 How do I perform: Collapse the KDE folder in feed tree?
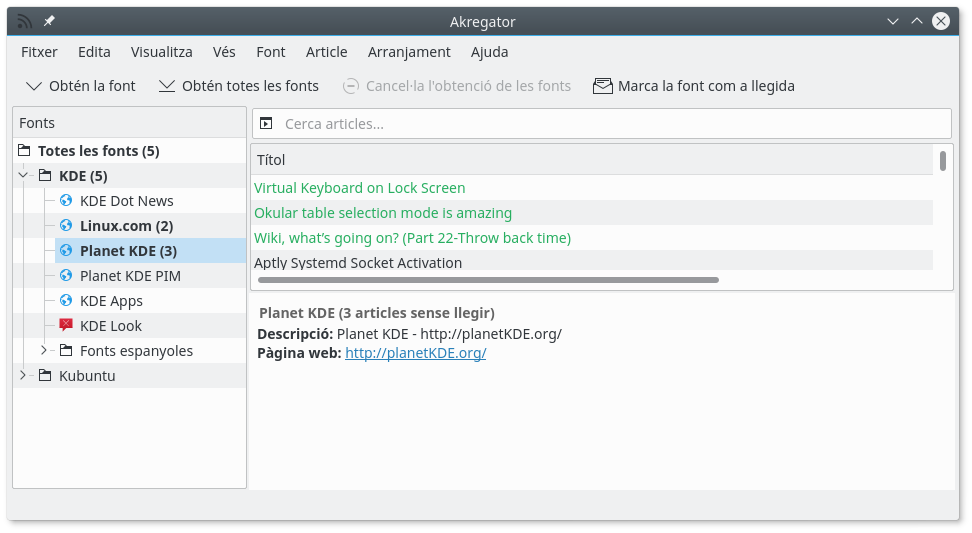[23, 176]
